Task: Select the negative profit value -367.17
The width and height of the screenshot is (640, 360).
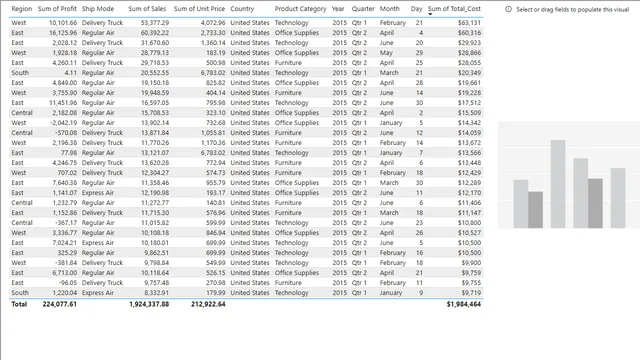Action: 66,223
